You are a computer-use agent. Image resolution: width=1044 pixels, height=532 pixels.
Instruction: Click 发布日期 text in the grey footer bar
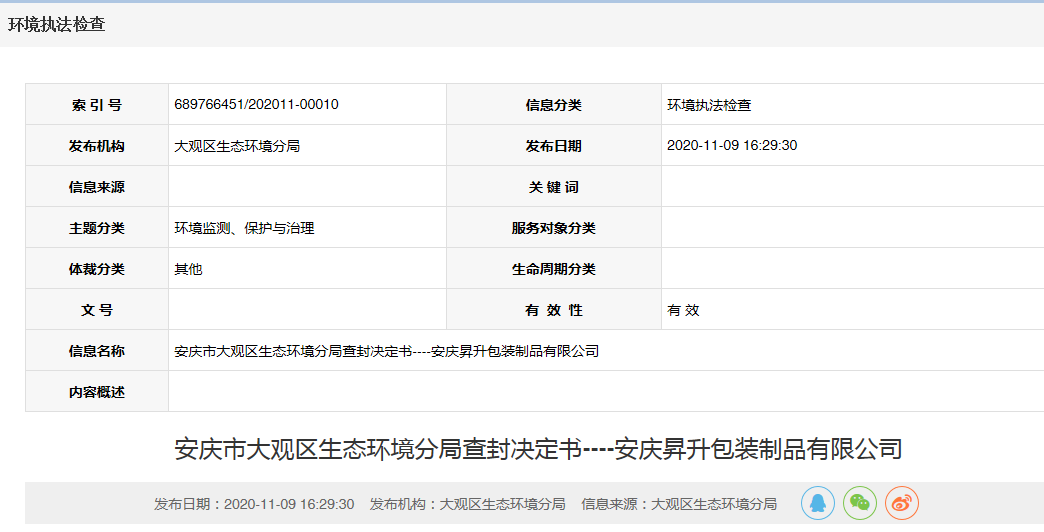[254, 504]
